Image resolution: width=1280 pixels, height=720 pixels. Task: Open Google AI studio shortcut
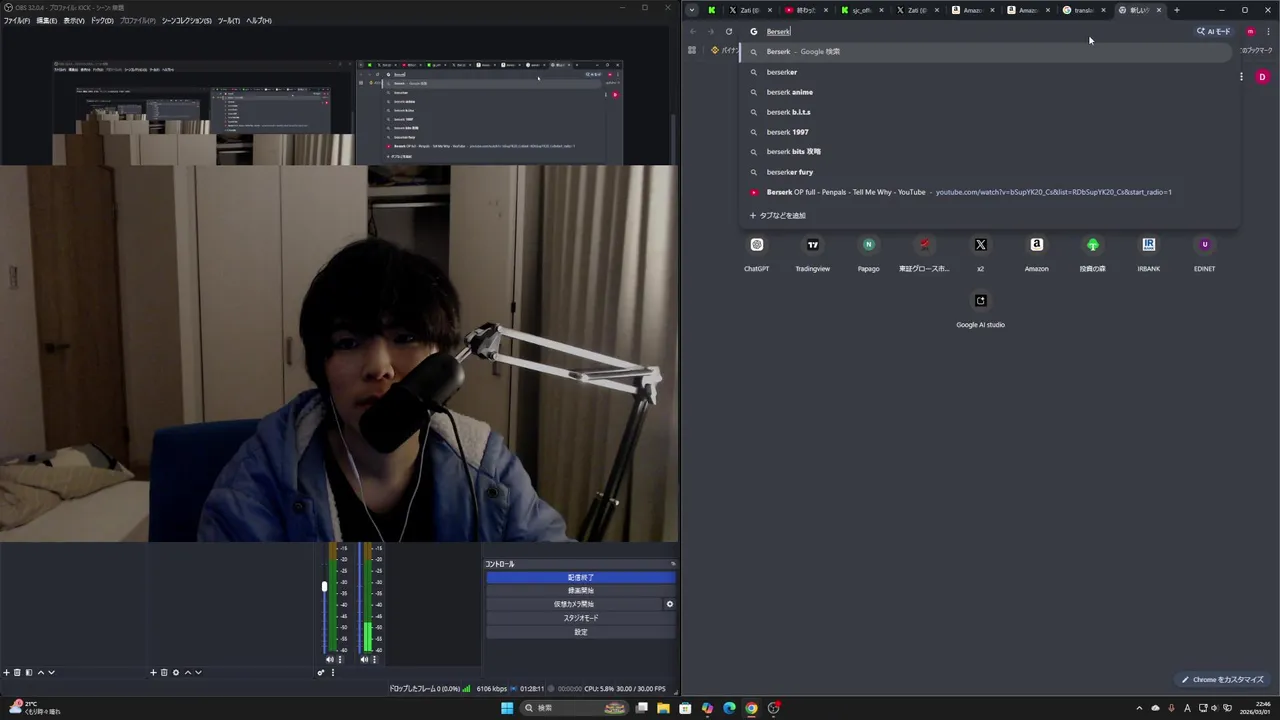coord(980,309)
